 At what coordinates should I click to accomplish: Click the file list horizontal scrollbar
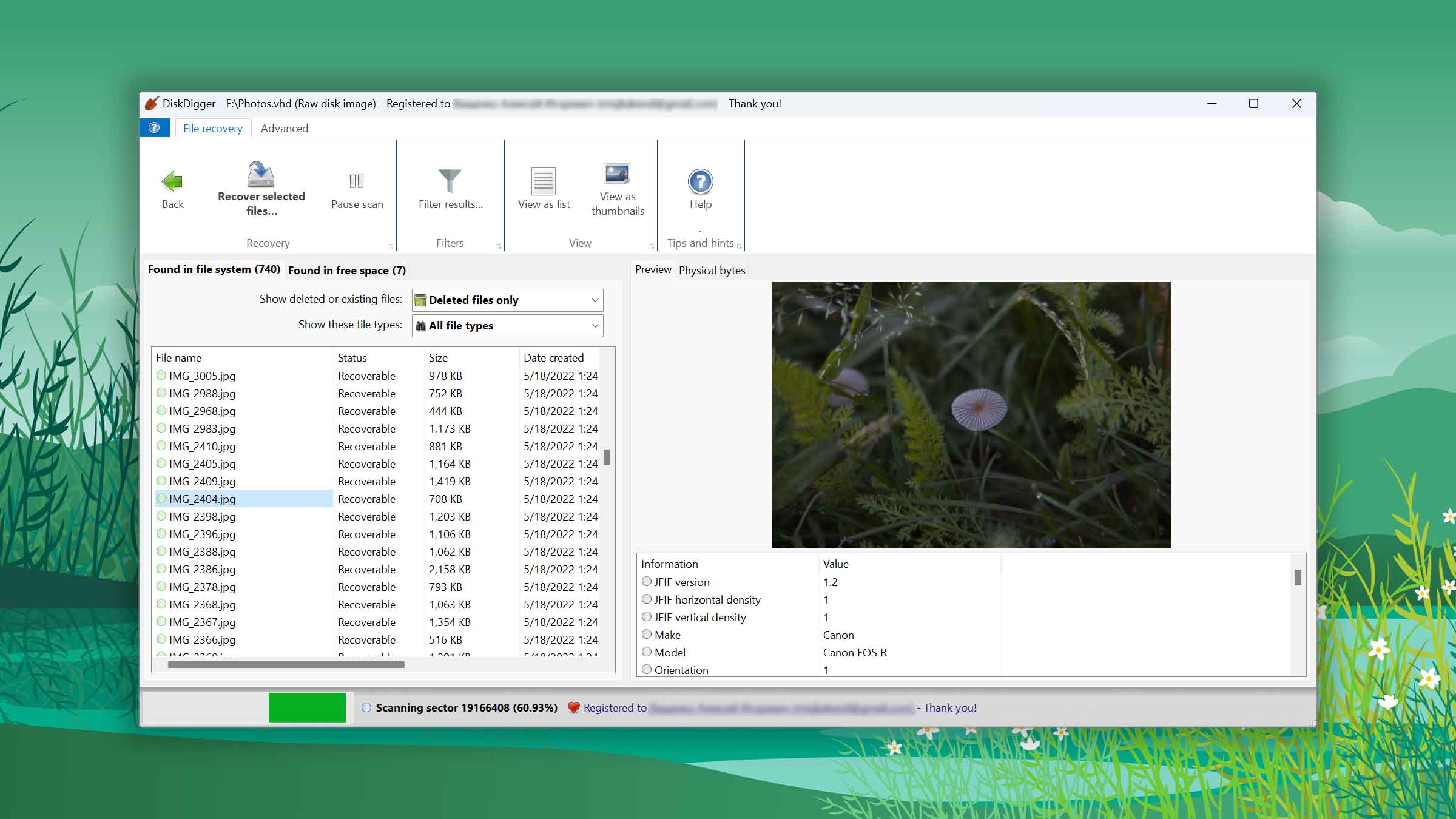click(x=286, y=665)
